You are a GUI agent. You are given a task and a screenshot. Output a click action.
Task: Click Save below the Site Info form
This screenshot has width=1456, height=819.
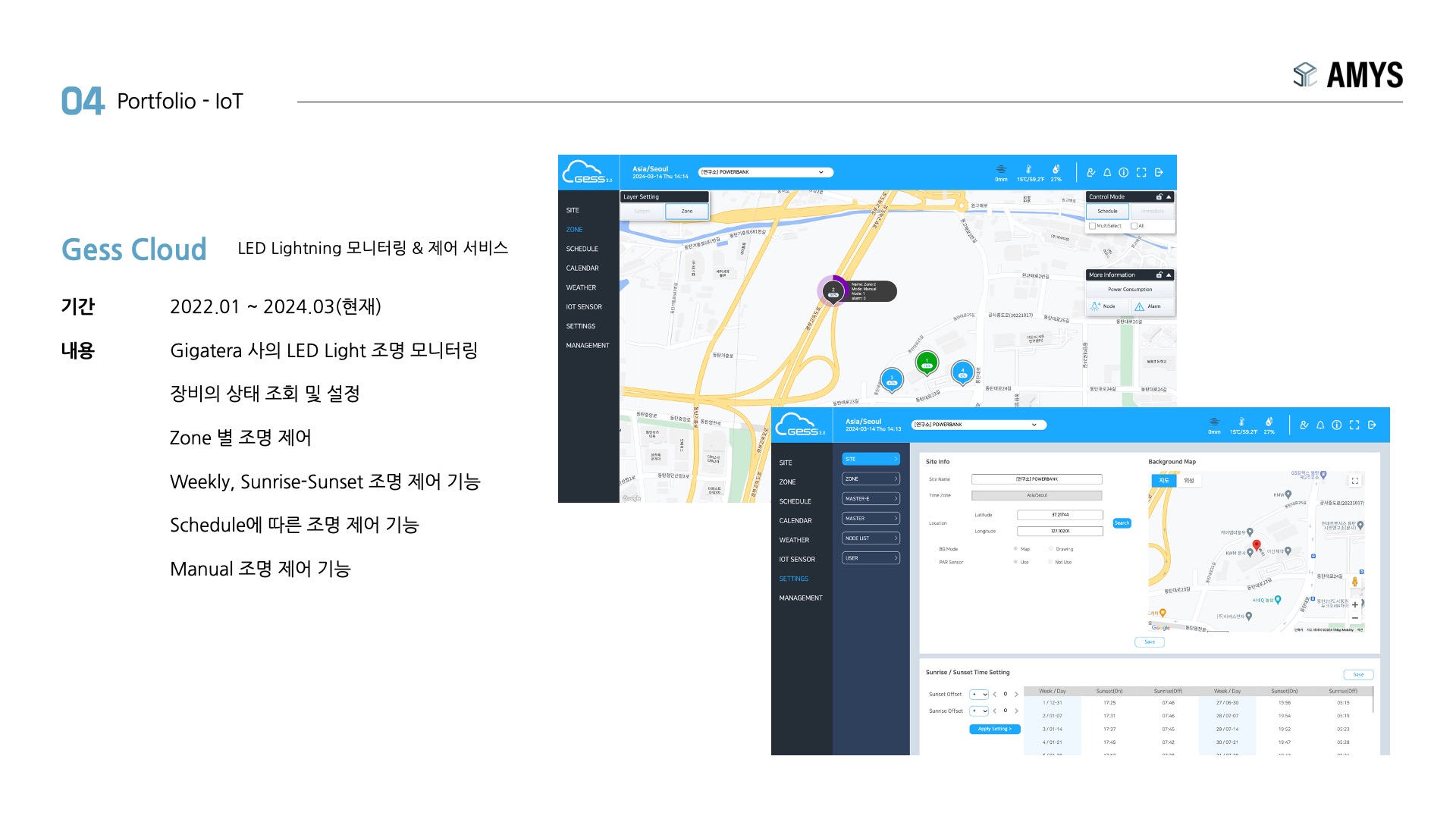pyautogui.click(x=1150, y=642)
